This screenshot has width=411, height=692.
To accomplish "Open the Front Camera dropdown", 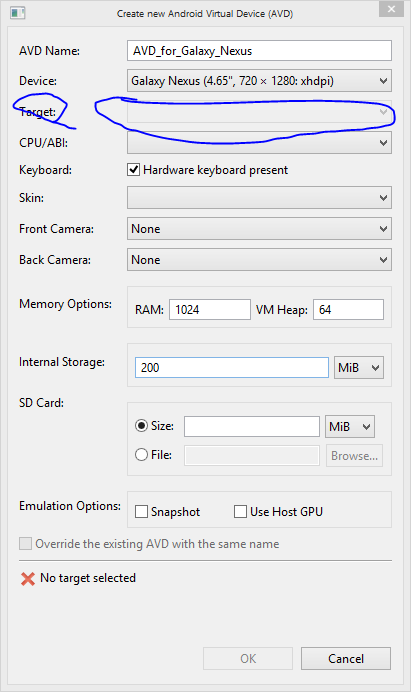I will tap(259, 229).
